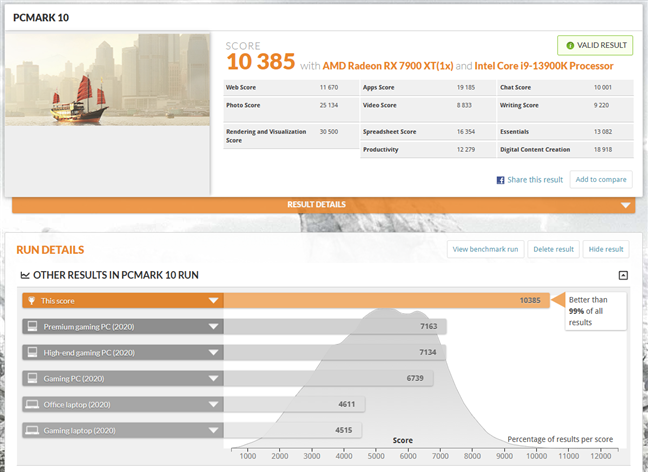Click the Delete result button
Screen dimensions: 648x472
coord(553,249)
